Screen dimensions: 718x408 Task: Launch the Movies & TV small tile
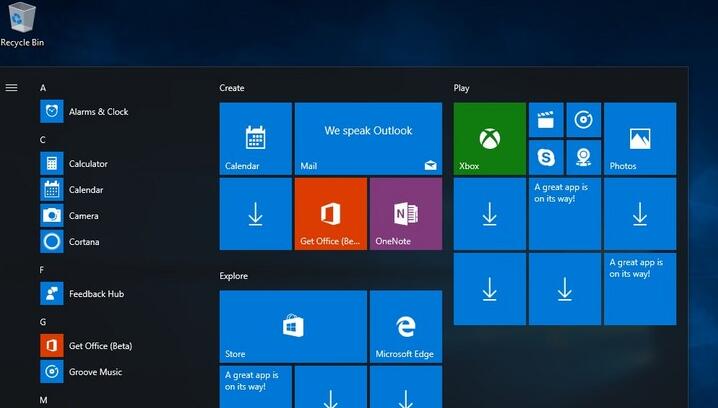[x=545, y=120]
